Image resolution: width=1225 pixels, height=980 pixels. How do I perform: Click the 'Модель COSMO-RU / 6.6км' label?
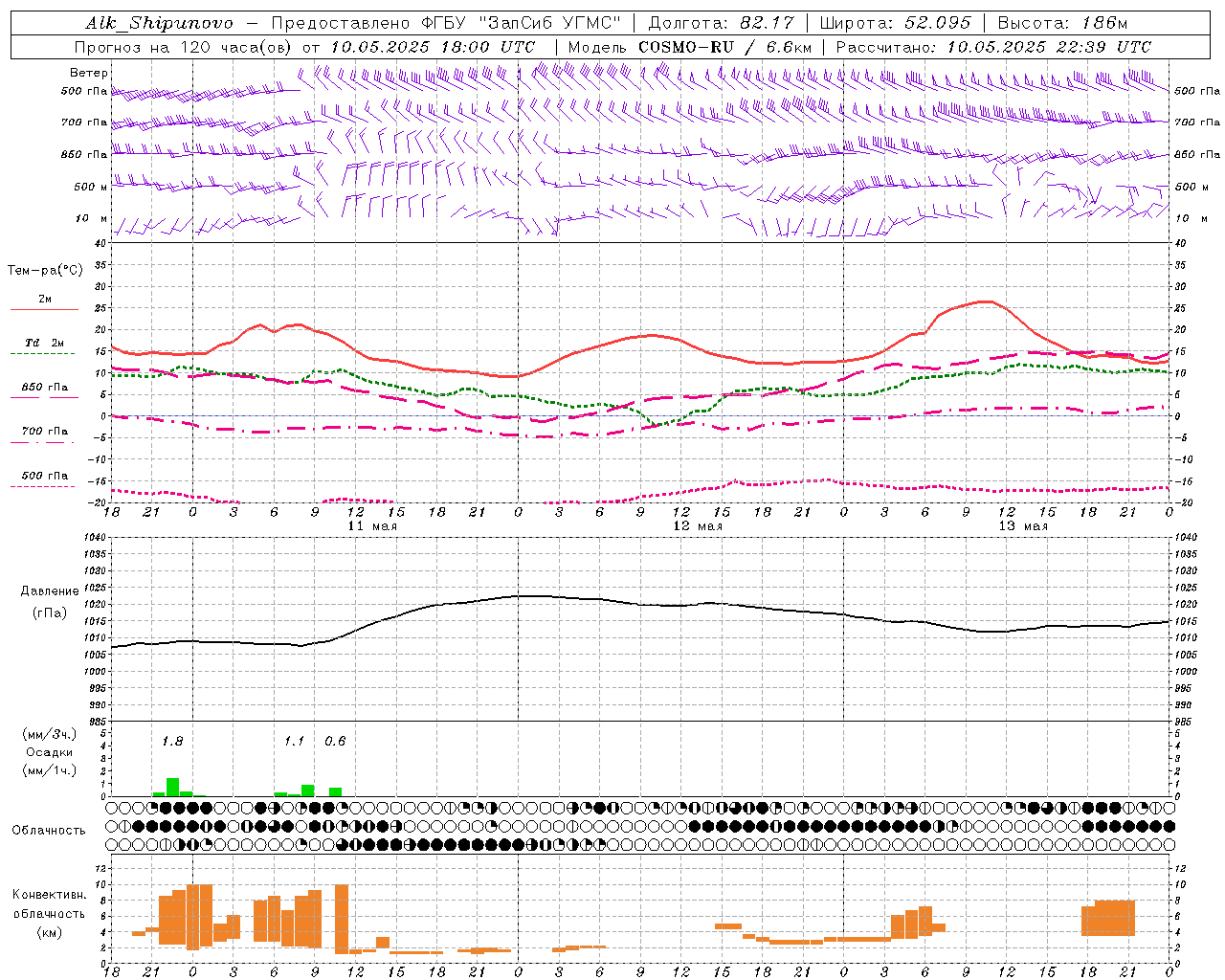[x=689, y=47]
